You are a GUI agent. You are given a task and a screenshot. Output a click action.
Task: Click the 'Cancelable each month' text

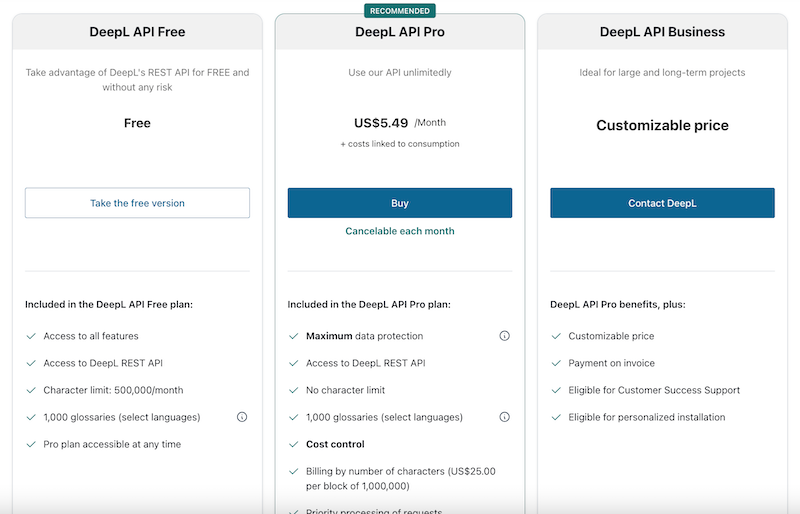(x=399, y=231)
